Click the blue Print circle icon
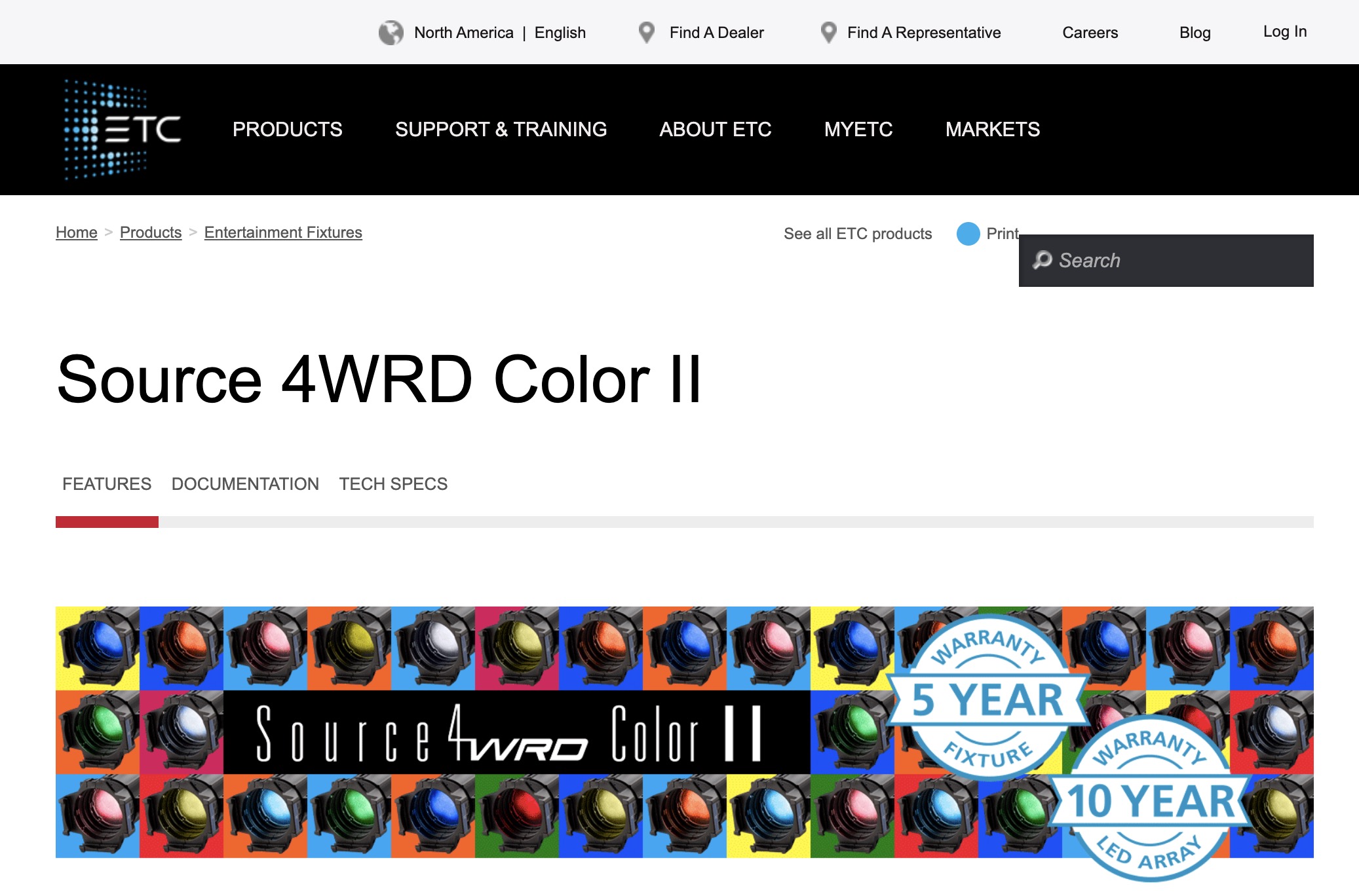This screenshot has height=896, width=1359. click(x=968, y=234)
